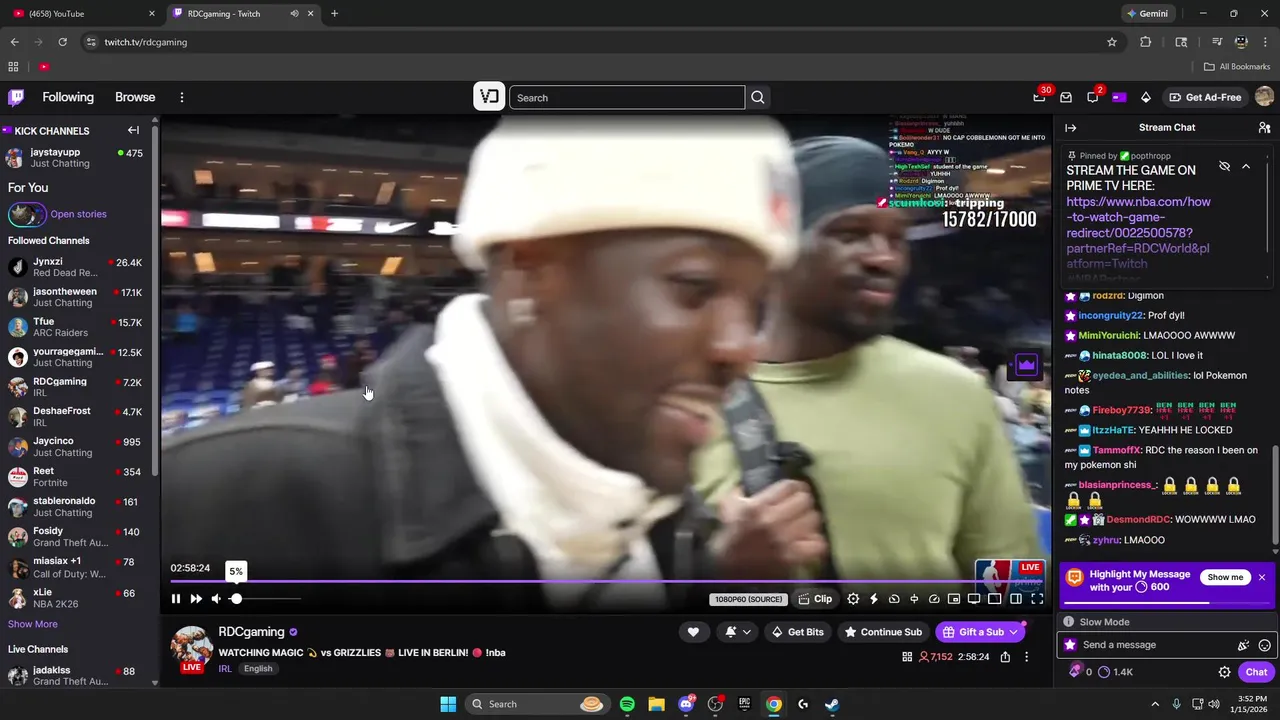The width and height of the screenshot is (1280, 720).
Task: Click the Get Bits diamond icon in header
Action: 1146,97
